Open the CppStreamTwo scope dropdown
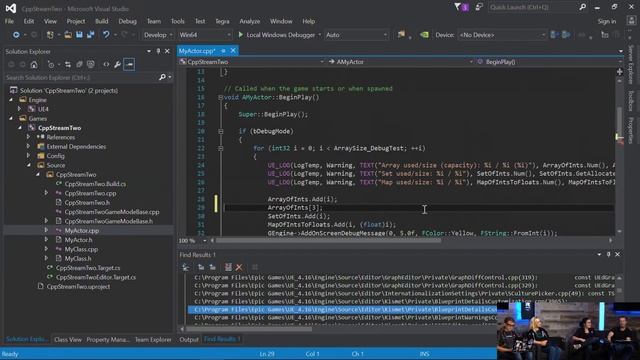 [251, 62]
